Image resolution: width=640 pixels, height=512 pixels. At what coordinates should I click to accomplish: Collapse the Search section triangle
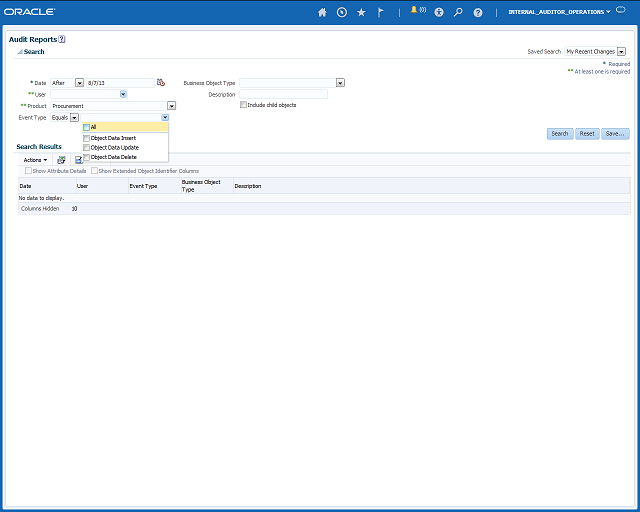tap(20, 52)
